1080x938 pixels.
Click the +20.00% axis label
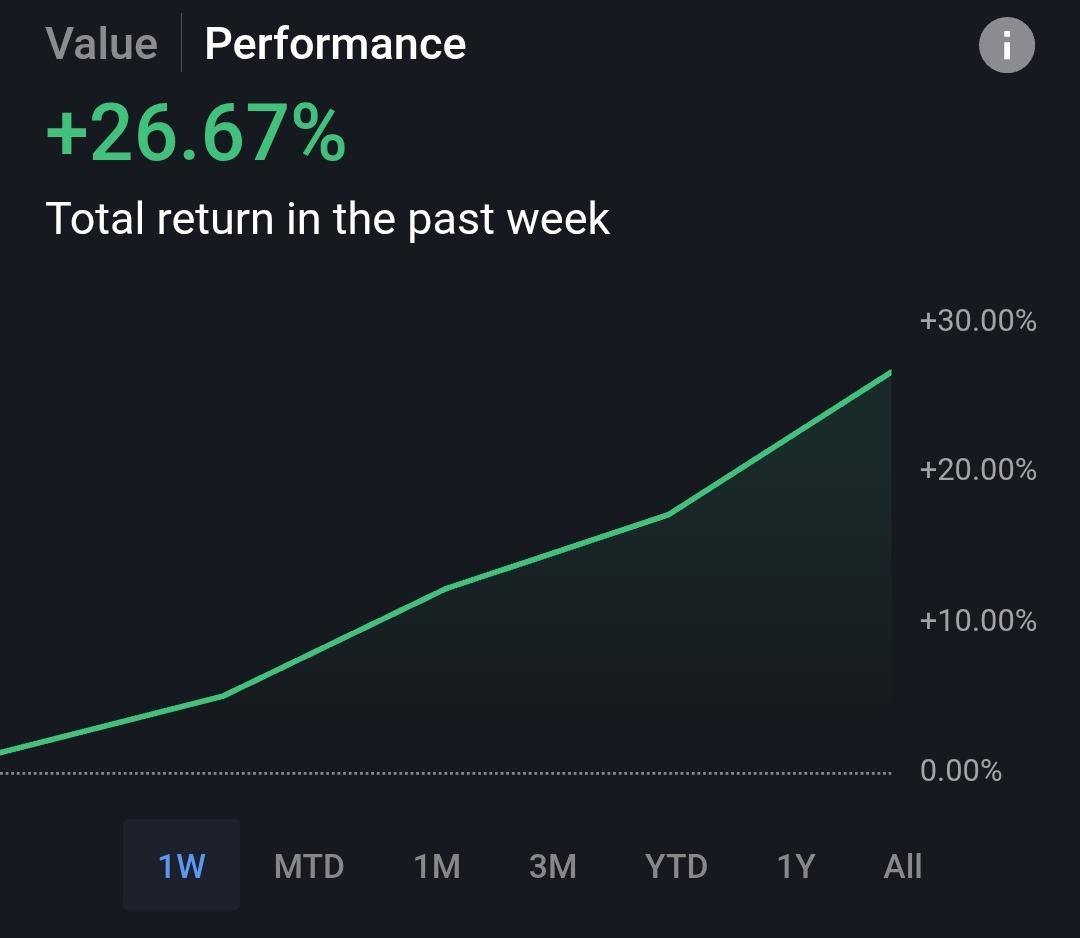(978, 470)
